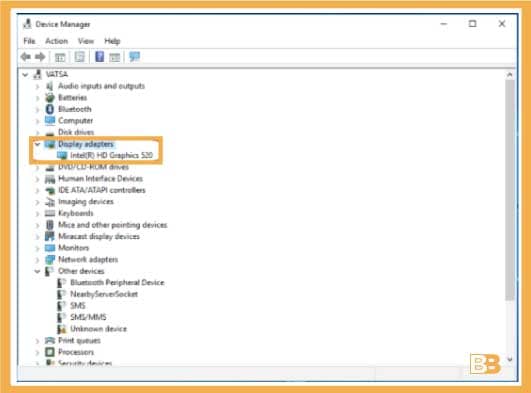Click the Human Interface Devices icon
Screen dimensions: 531x393
(x=50, y=179)
